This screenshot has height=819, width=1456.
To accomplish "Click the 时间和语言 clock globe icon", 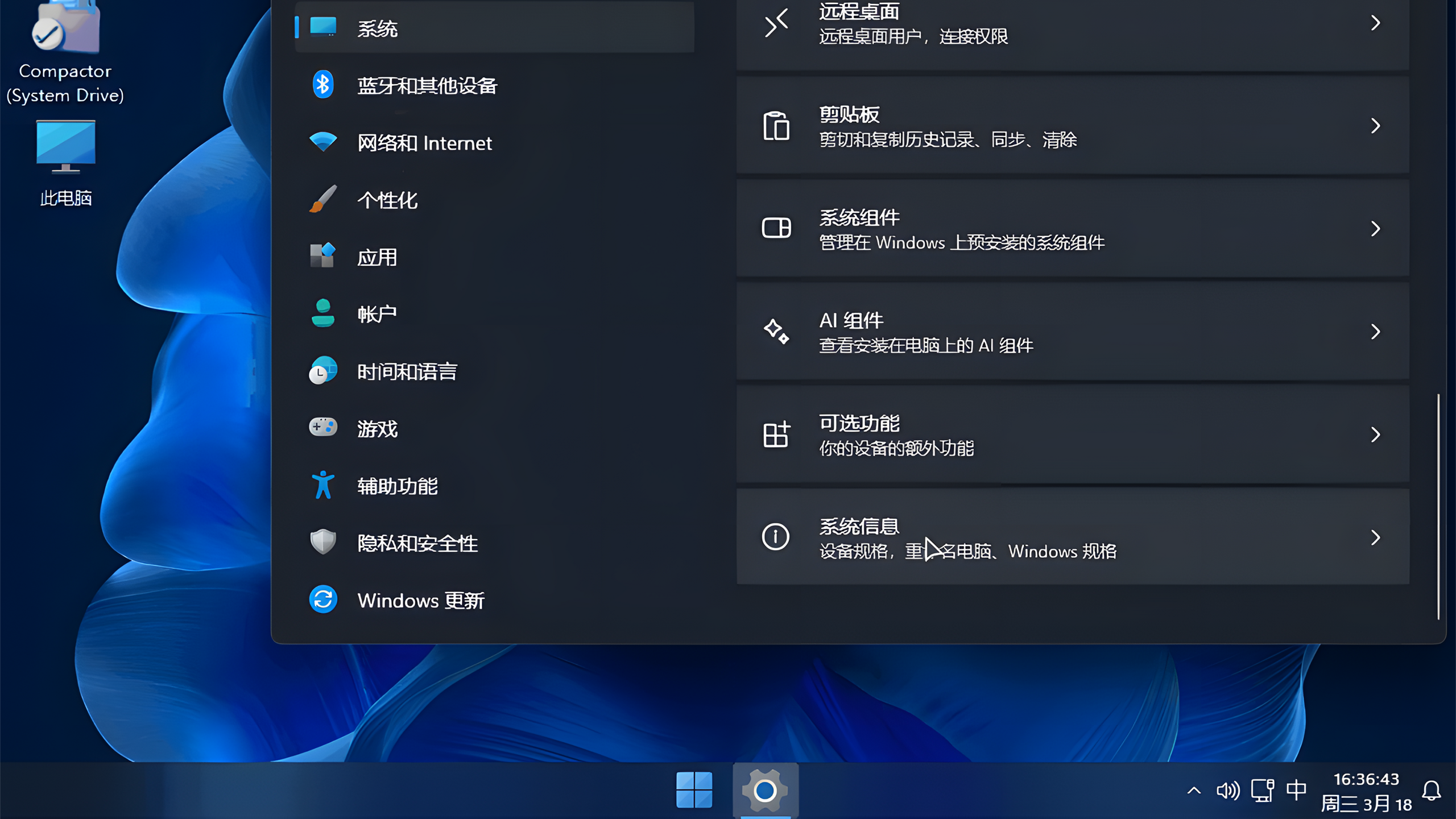I will coord(323,371).
